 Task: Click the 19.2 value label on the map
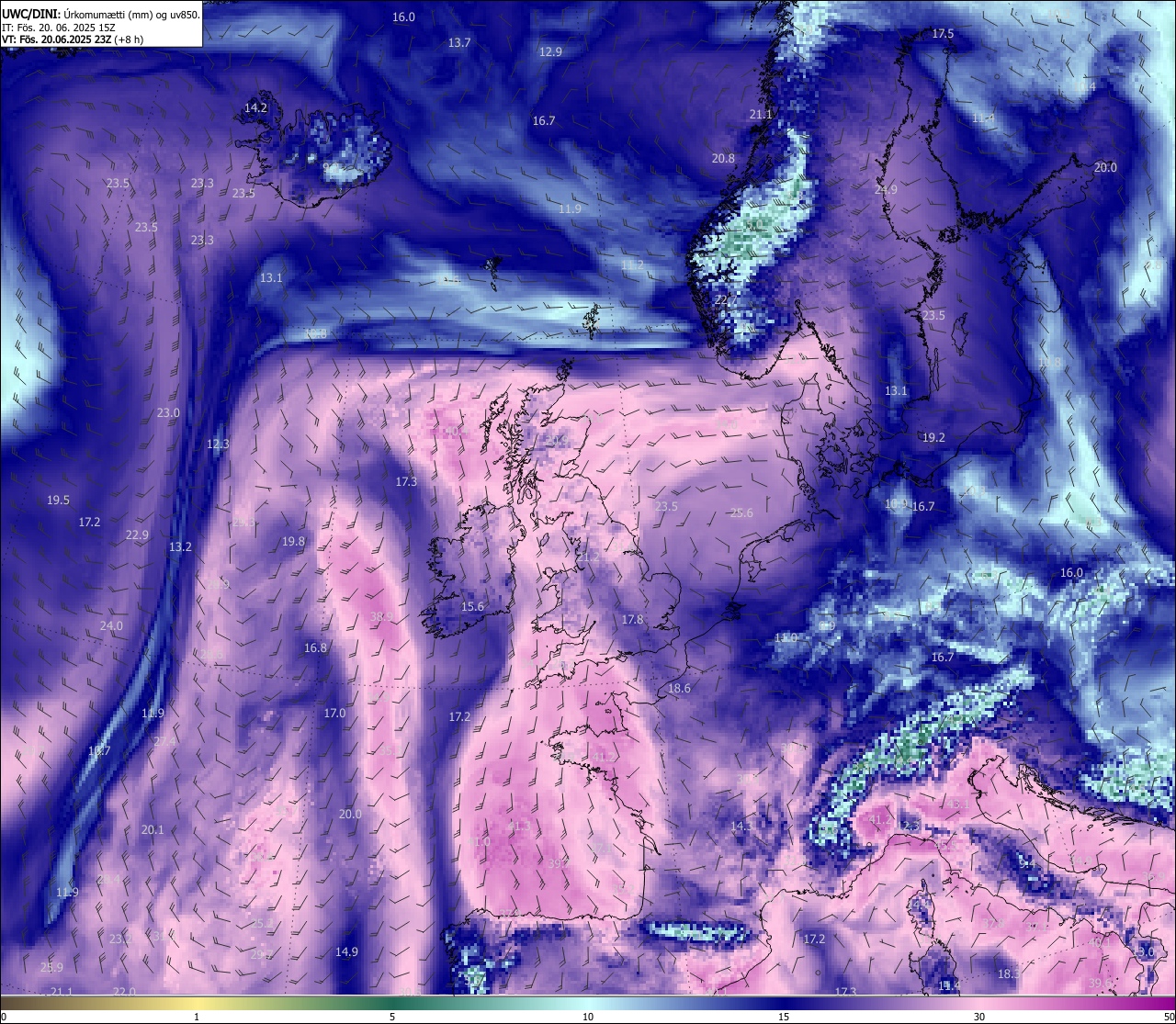pos(933,438)
